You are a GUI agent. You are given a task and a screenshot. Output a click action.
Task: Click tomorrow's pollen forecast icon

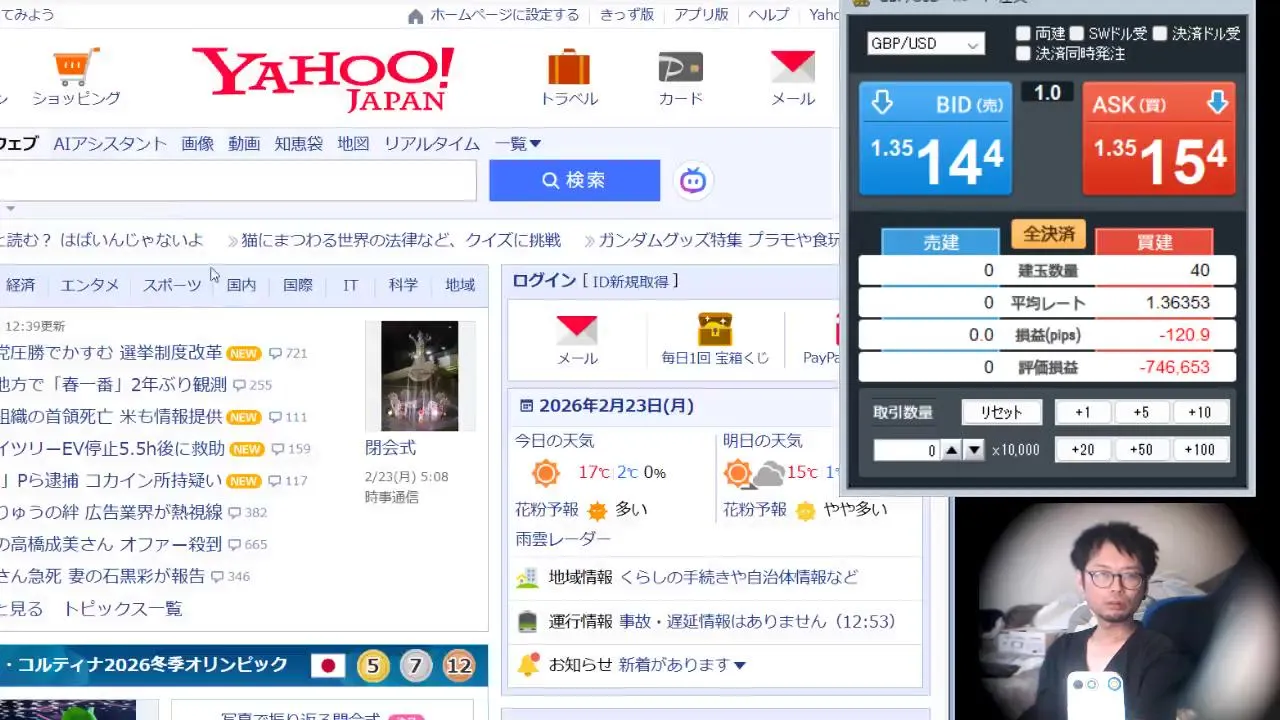click(805, 511)
